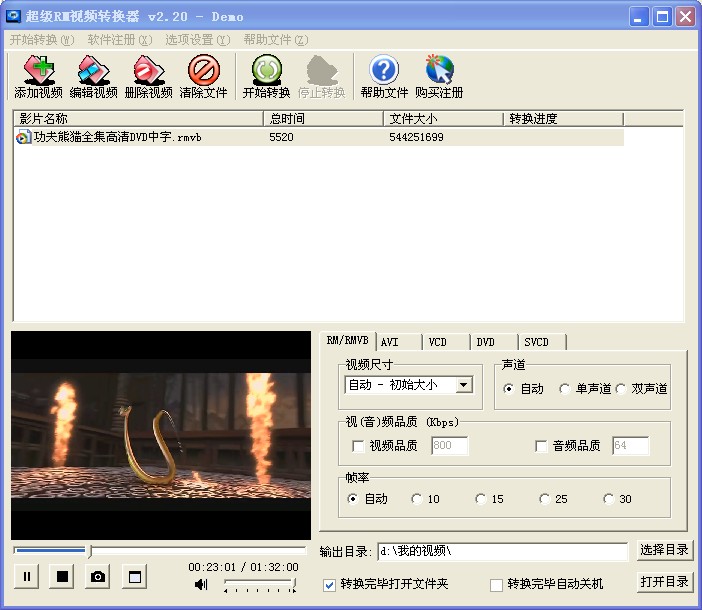The image size is (702, 610).
Task: Click 清除文件 clear files icon
Action: coord(204,76)
